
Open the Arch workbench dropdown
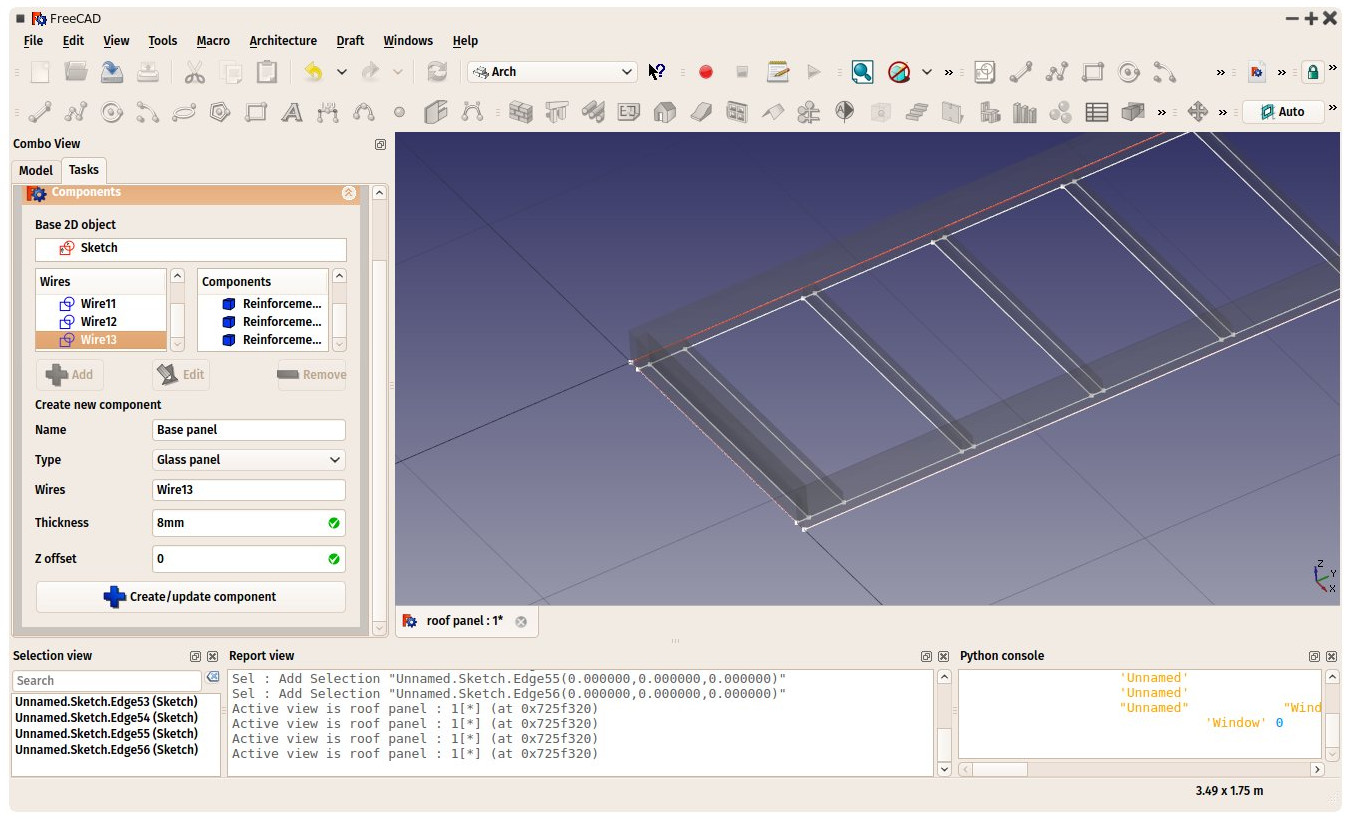[x=552, y=72]
